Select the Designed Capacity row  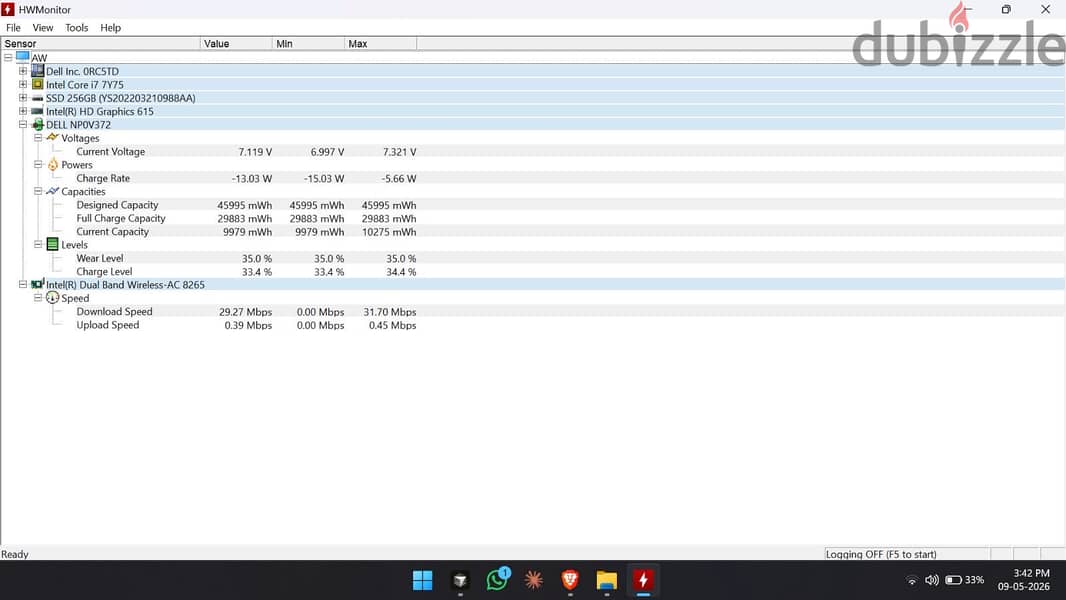coord(533,205)
